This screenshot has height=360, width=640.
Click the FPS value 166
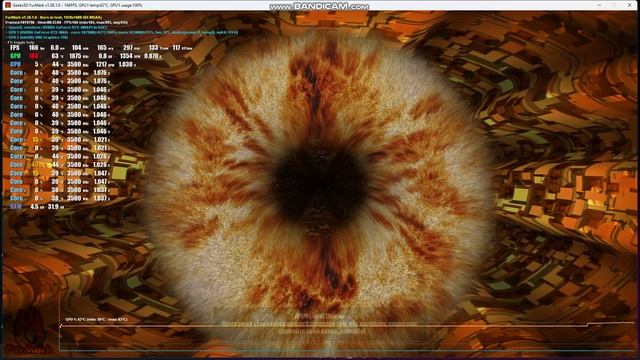click(33, 48)
